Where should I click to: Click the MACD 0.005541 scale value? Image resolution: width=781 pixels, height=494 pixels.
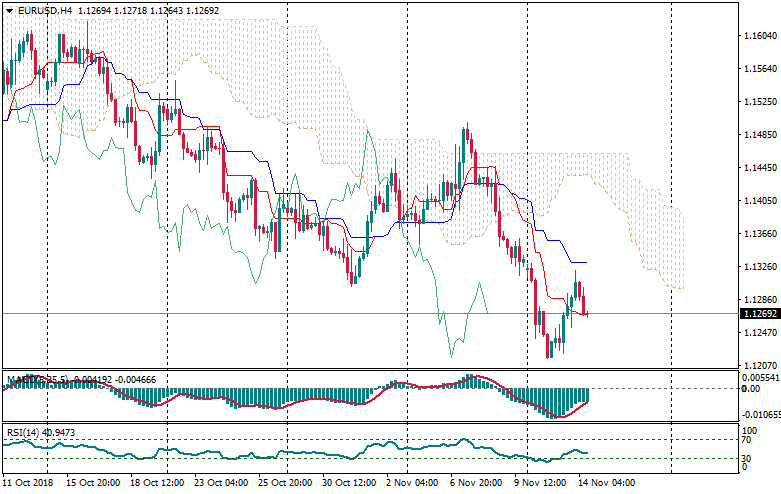coord(759,378)
